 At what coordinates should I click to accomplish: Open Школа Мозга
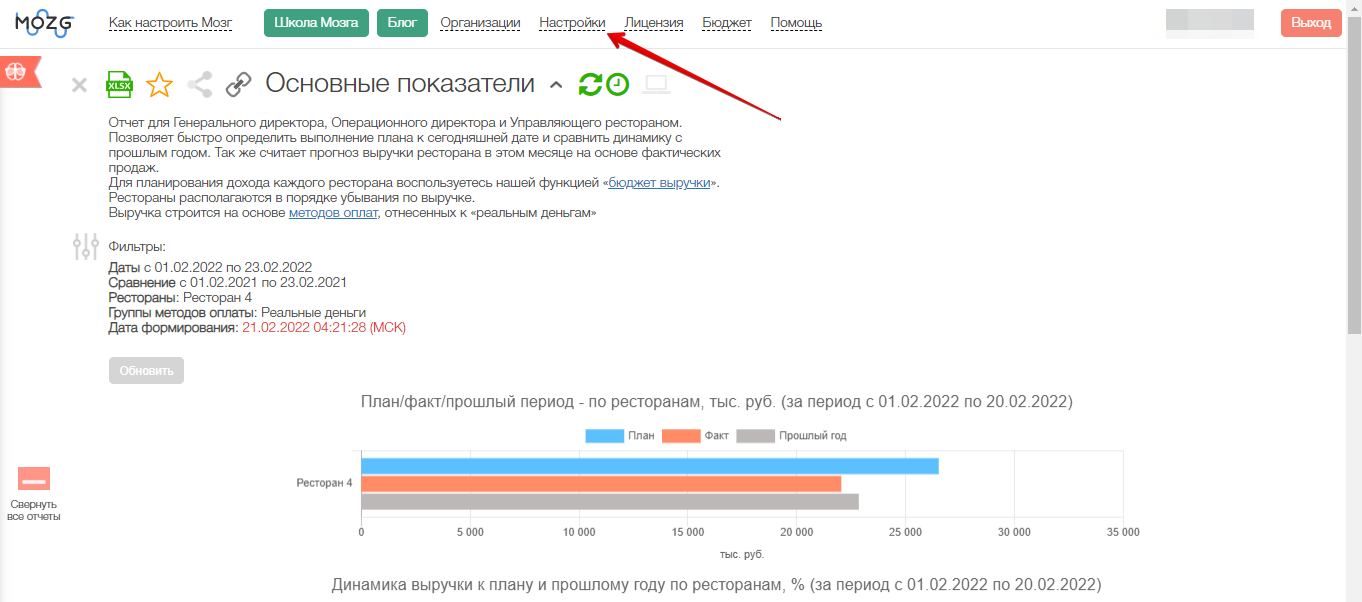point(316,23)
